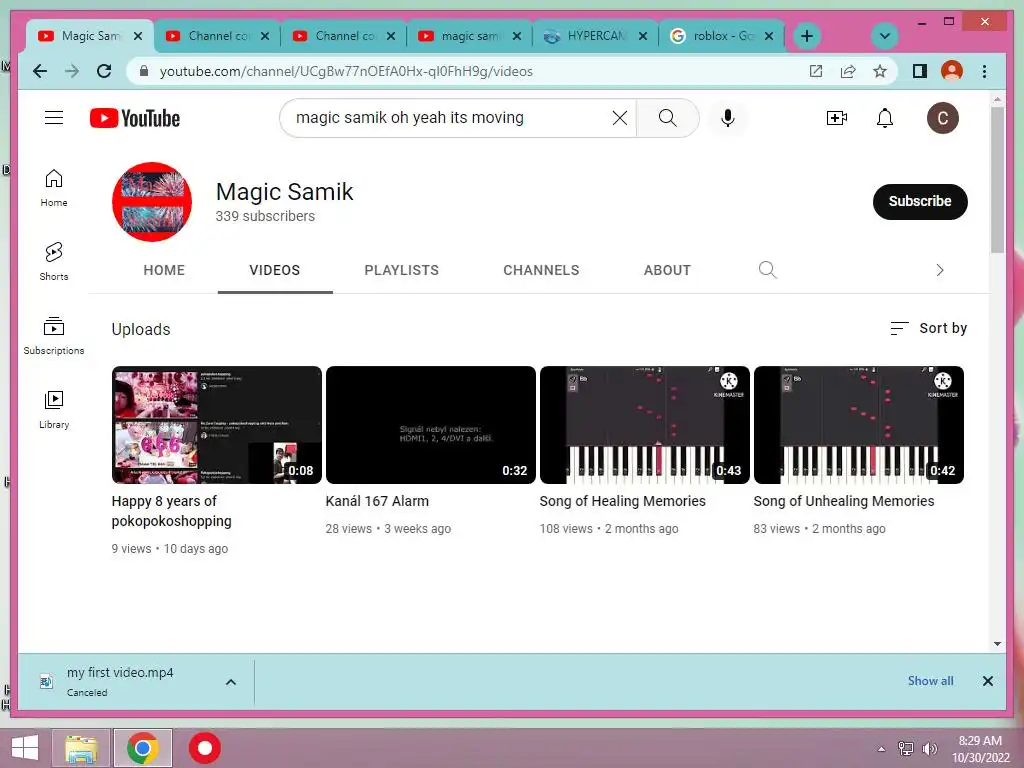Click the red record taskbar icon
This screenshot has width=1024, height=768.
coord(205,748)
